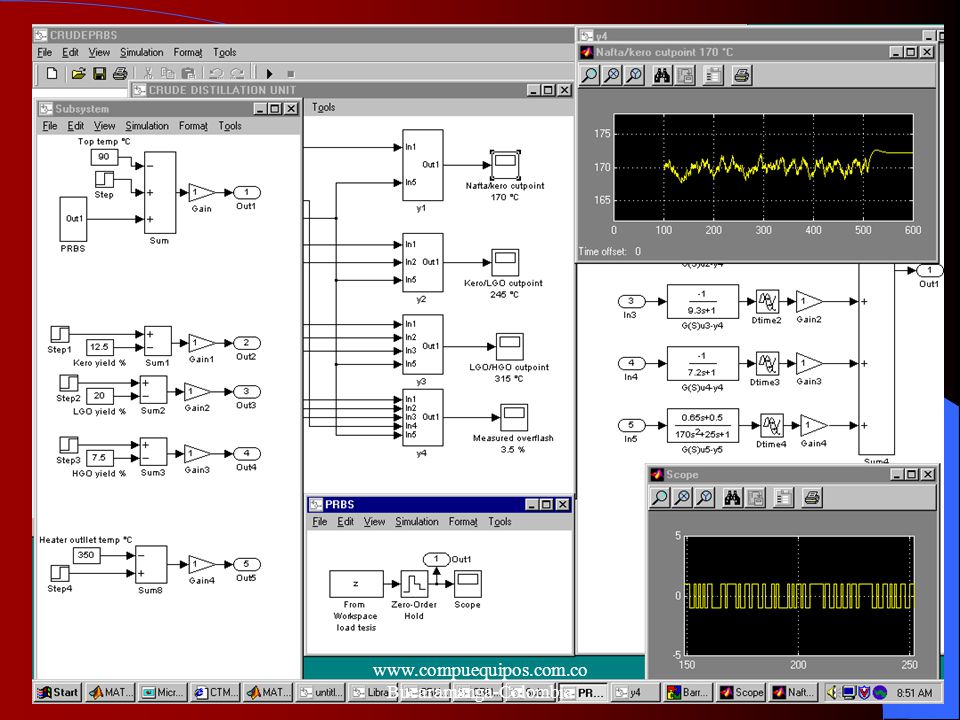Open the Tools menu in PRBS window
Screen dimensions: 960x720
point(500,522)
